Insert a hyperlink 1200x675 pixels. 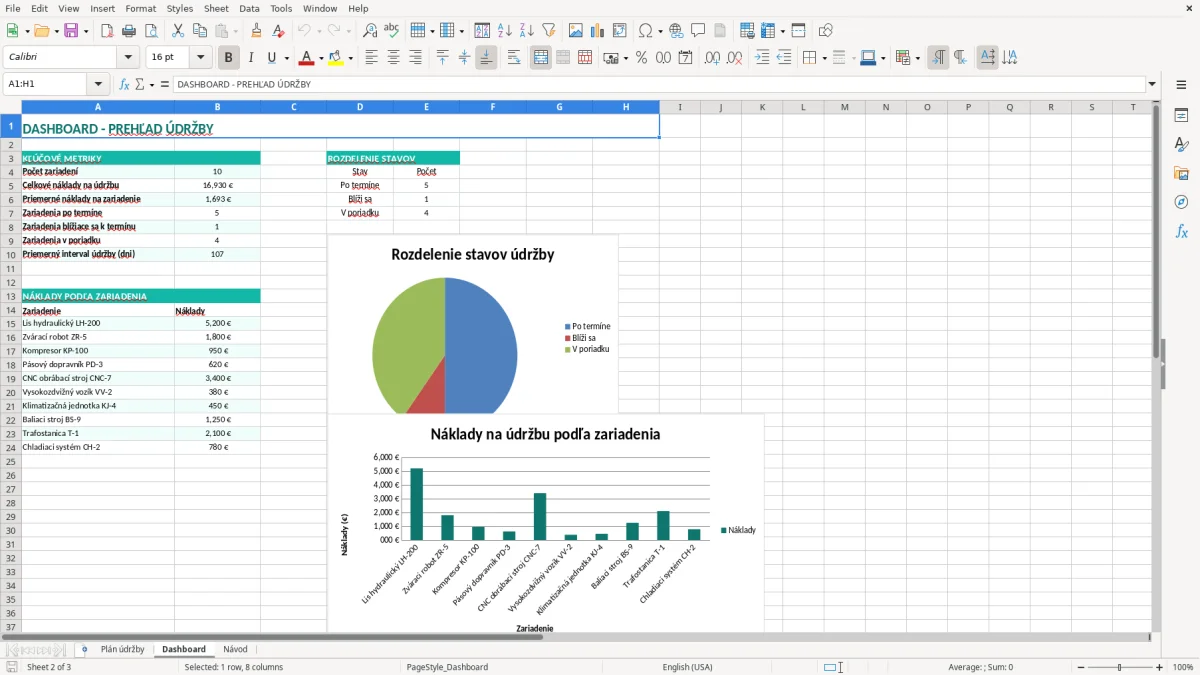[x=677, y=31]
